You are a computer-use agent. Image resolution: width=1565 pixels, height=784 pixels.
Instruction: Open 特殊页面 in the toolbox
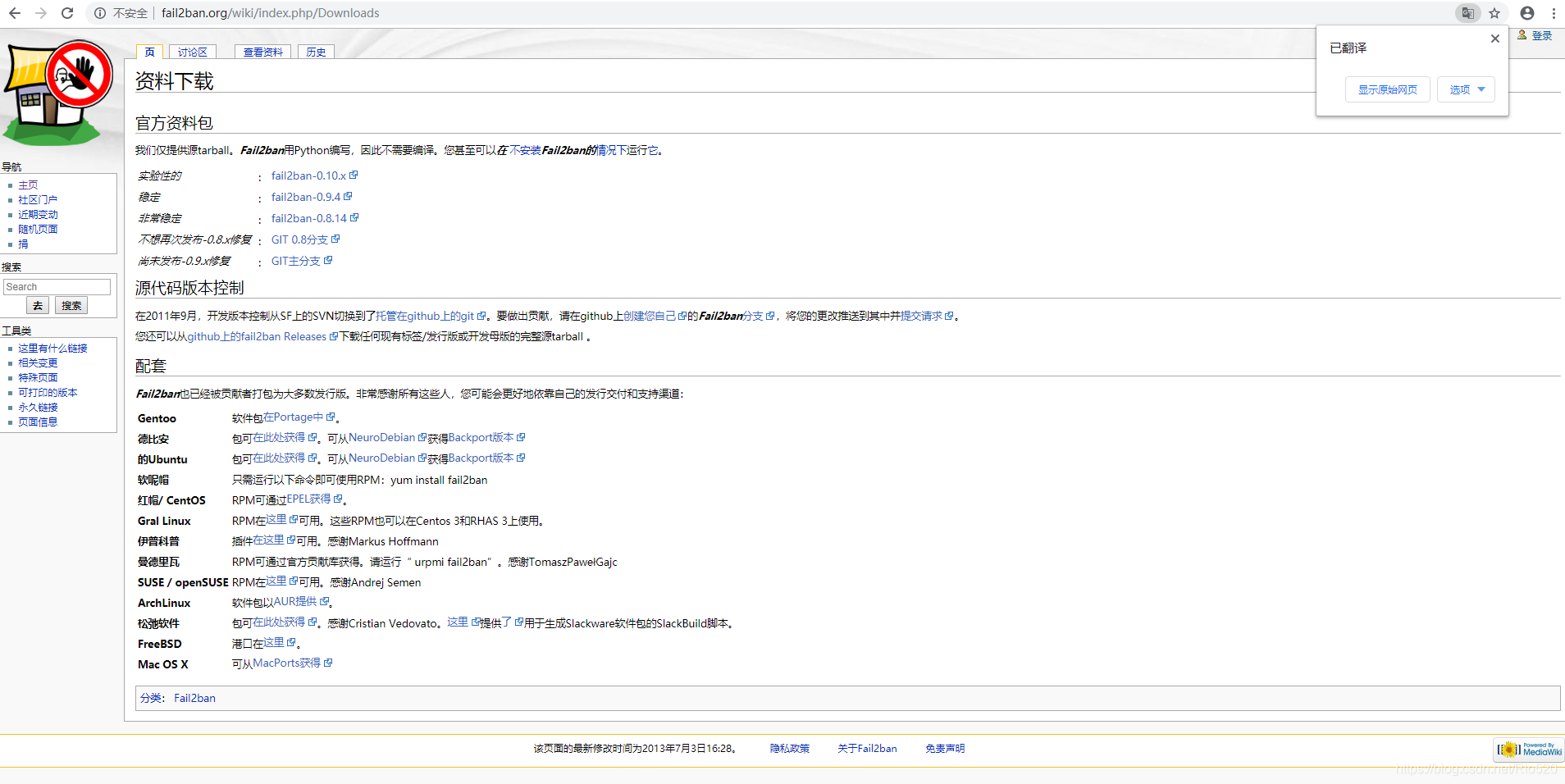(38, 378)
